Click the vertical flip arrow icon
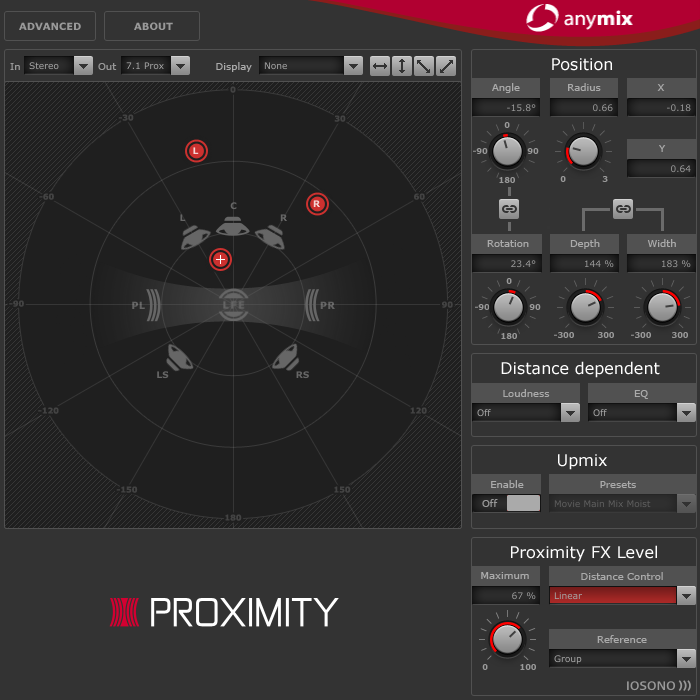 pyautogui.click(x=402, y=66)
